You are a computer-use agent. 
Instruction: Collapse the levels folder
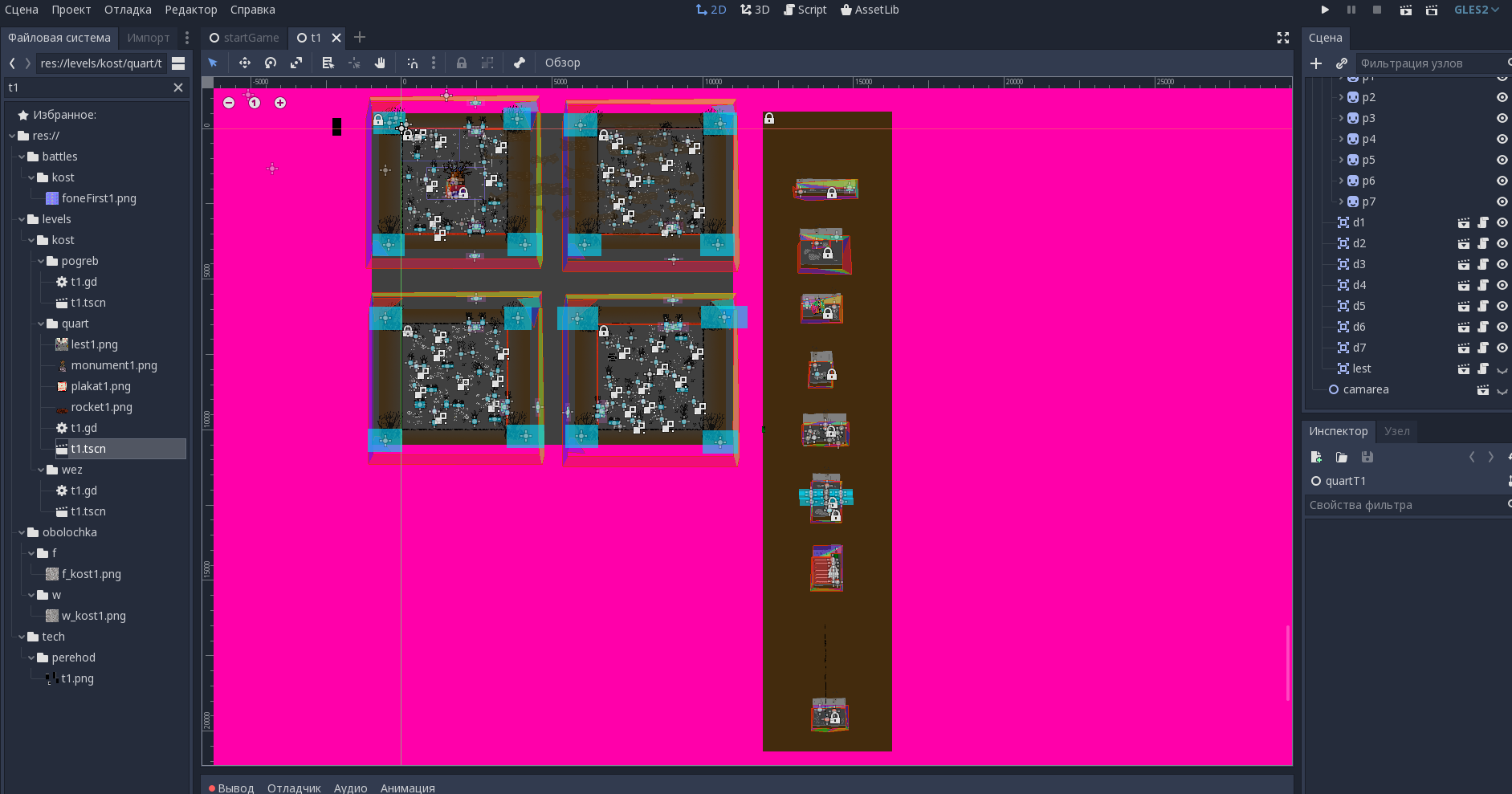pyautogui.click(x=22, y=219)
